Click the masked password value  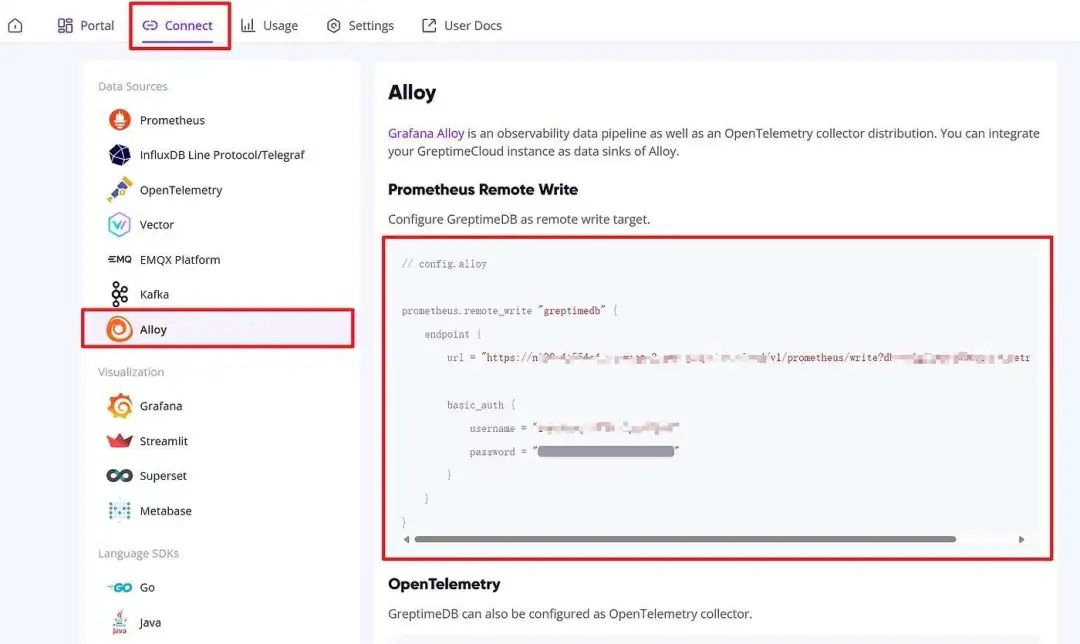pyautogui.click(x=605, y=452)
